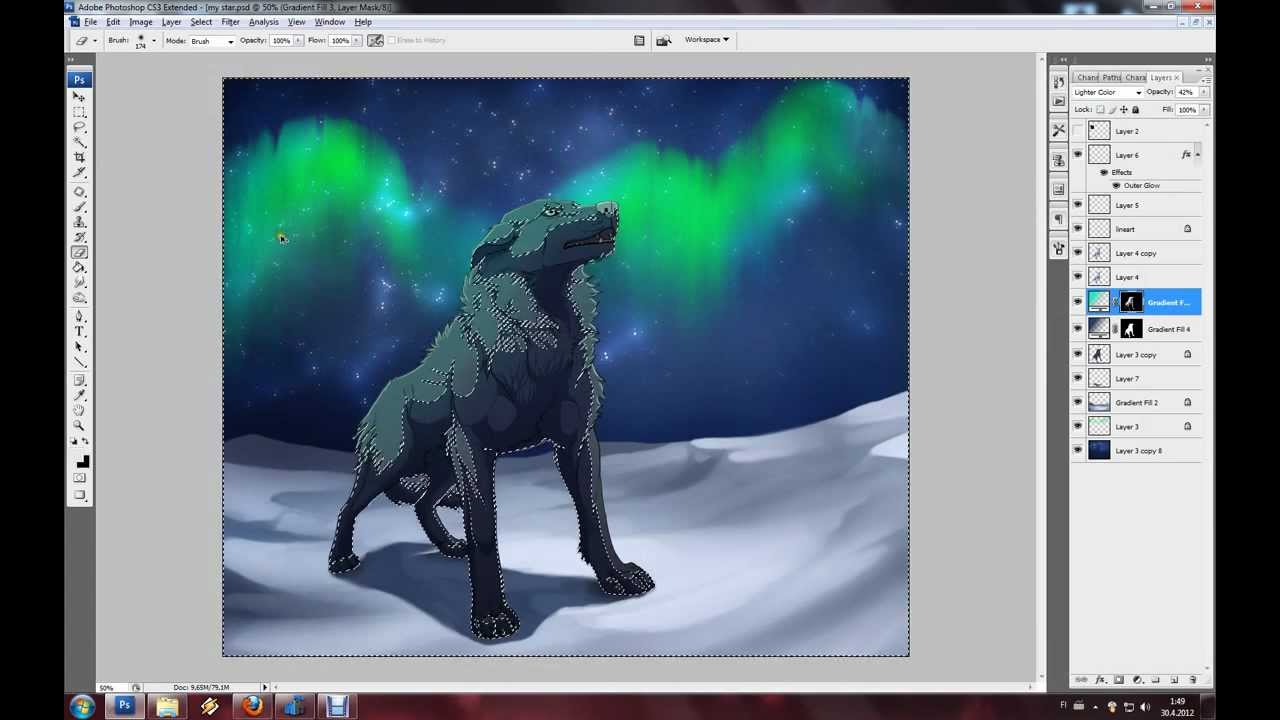Open Bridge from the options bar
The height and width of the screenshot is (720, 1280).
point(663,40)
